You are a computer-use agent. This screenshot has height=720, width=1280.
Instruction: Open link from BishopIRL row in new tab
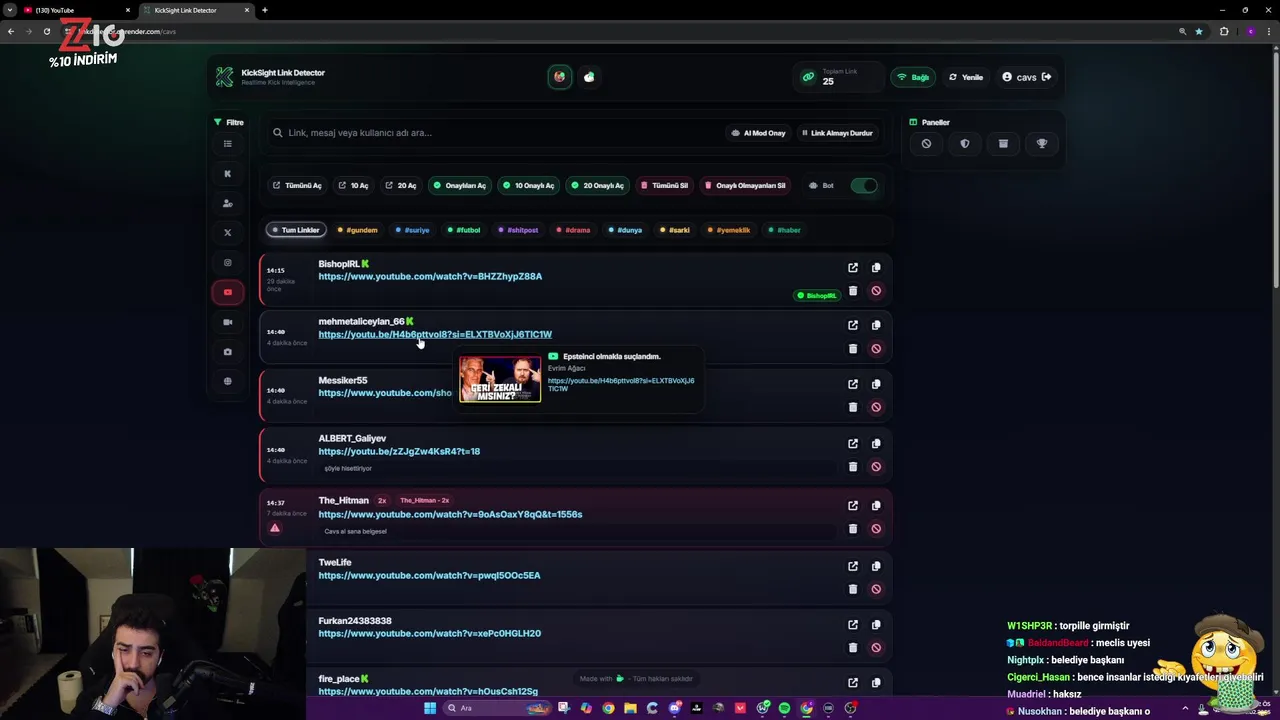[853, 268]
